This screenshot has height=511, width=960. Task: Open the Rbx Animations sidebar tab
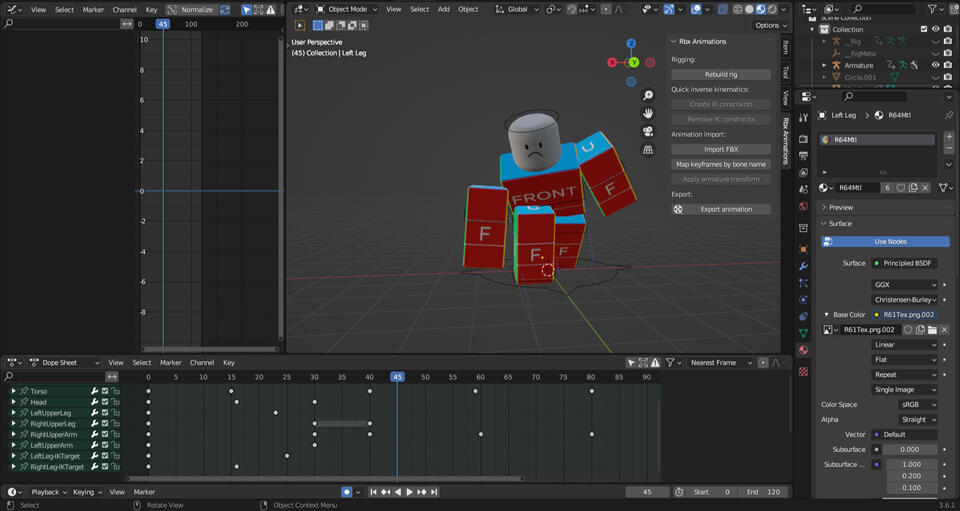786,140
